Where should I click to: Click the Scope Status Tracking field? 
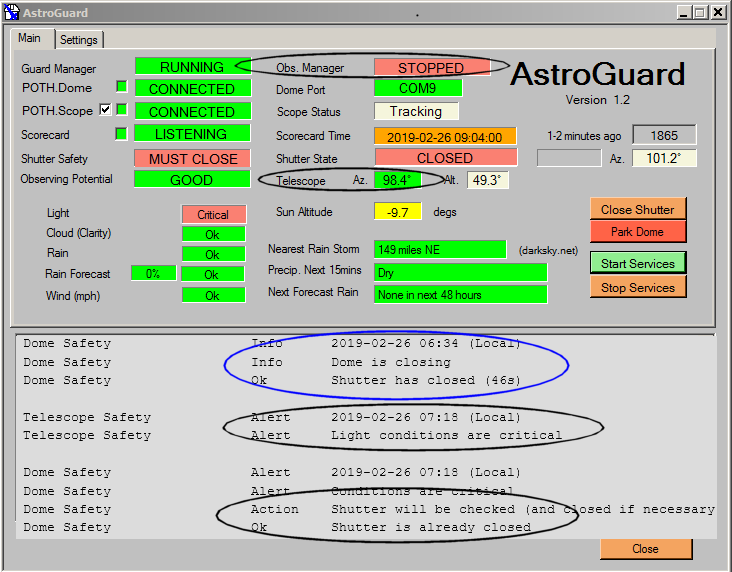[416, 111]
